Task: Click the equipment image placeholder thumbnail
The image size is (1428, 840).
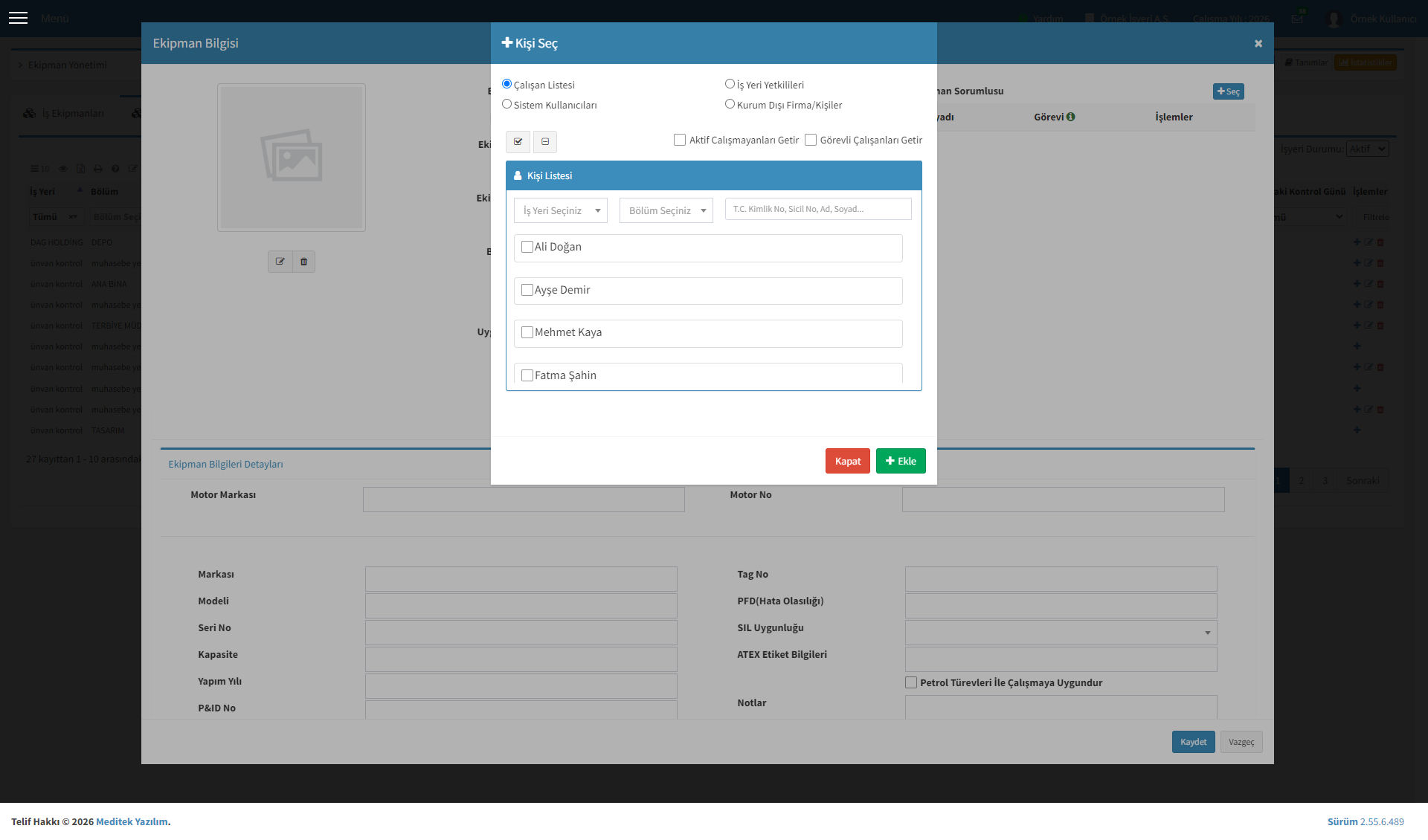Action: [292, 158]
